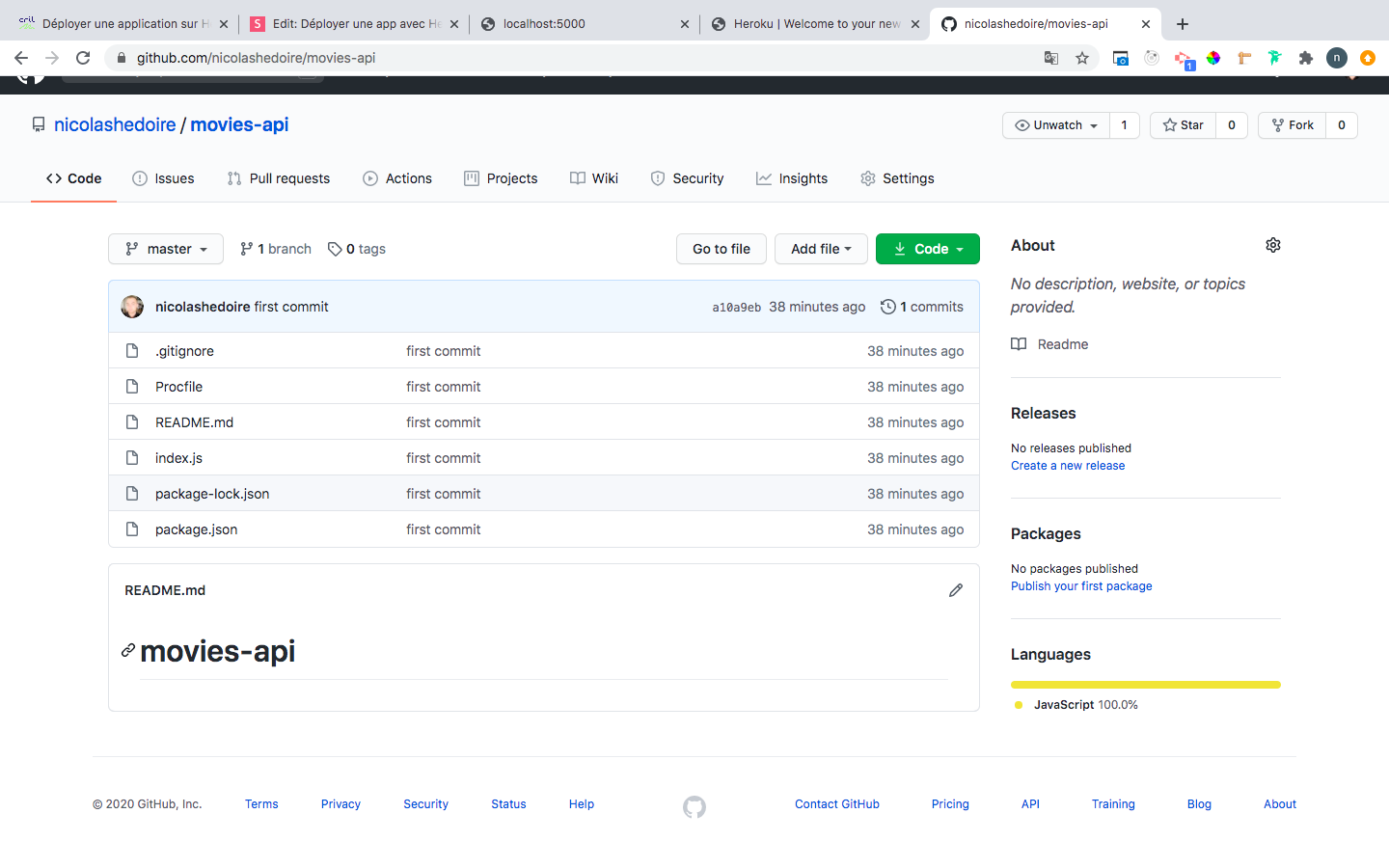Image resolution: width=1389 pixels, height=868 pixels.
Task: Click Go to file button
Action: click(x=722, y=249)
